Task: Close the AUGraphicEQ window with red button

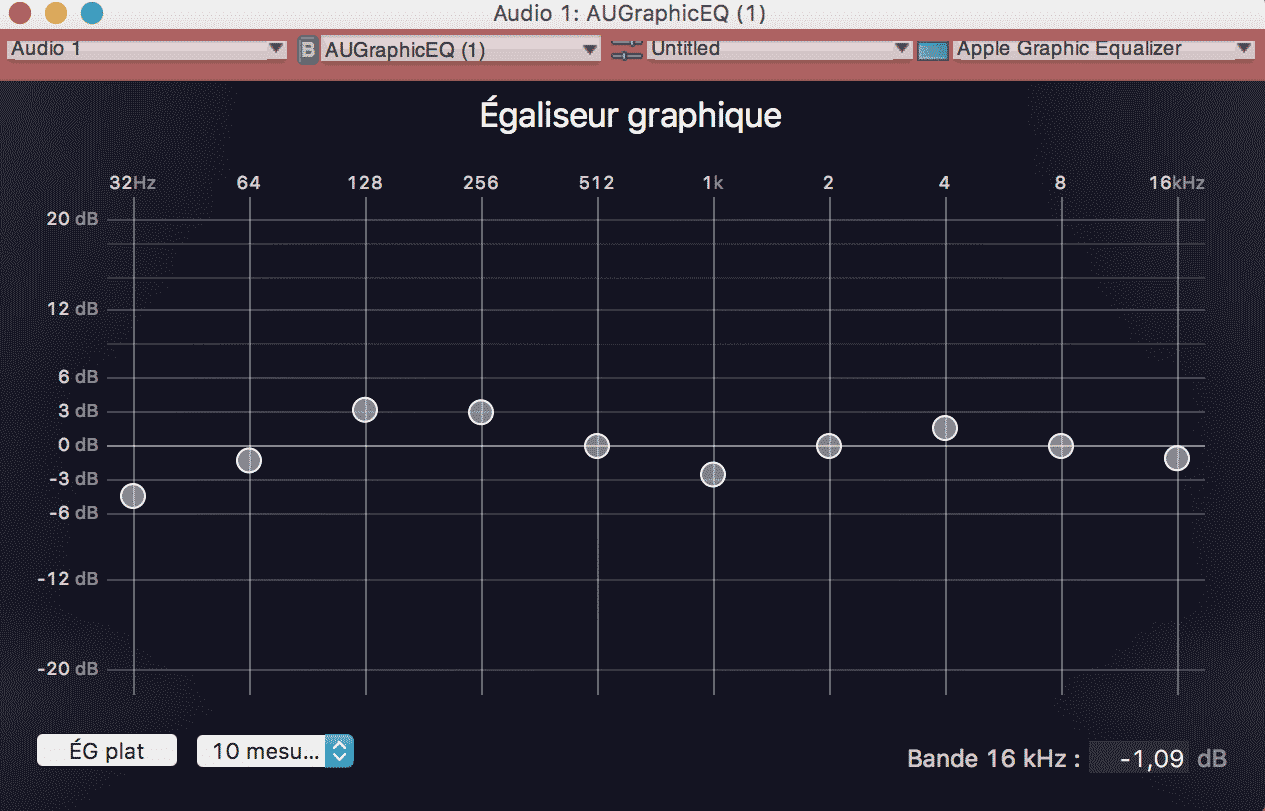Action: point(20,13)
